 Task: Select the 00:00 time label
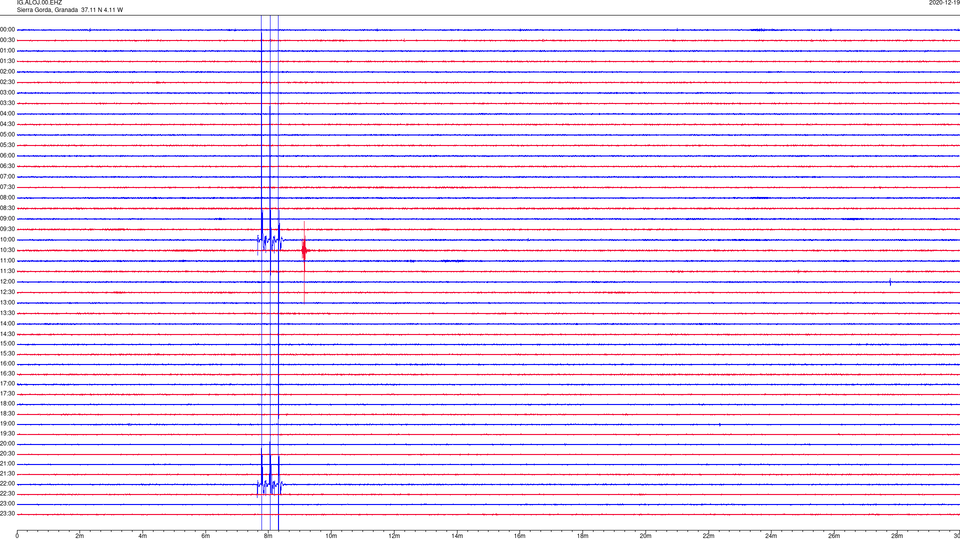tap(7, 30)
